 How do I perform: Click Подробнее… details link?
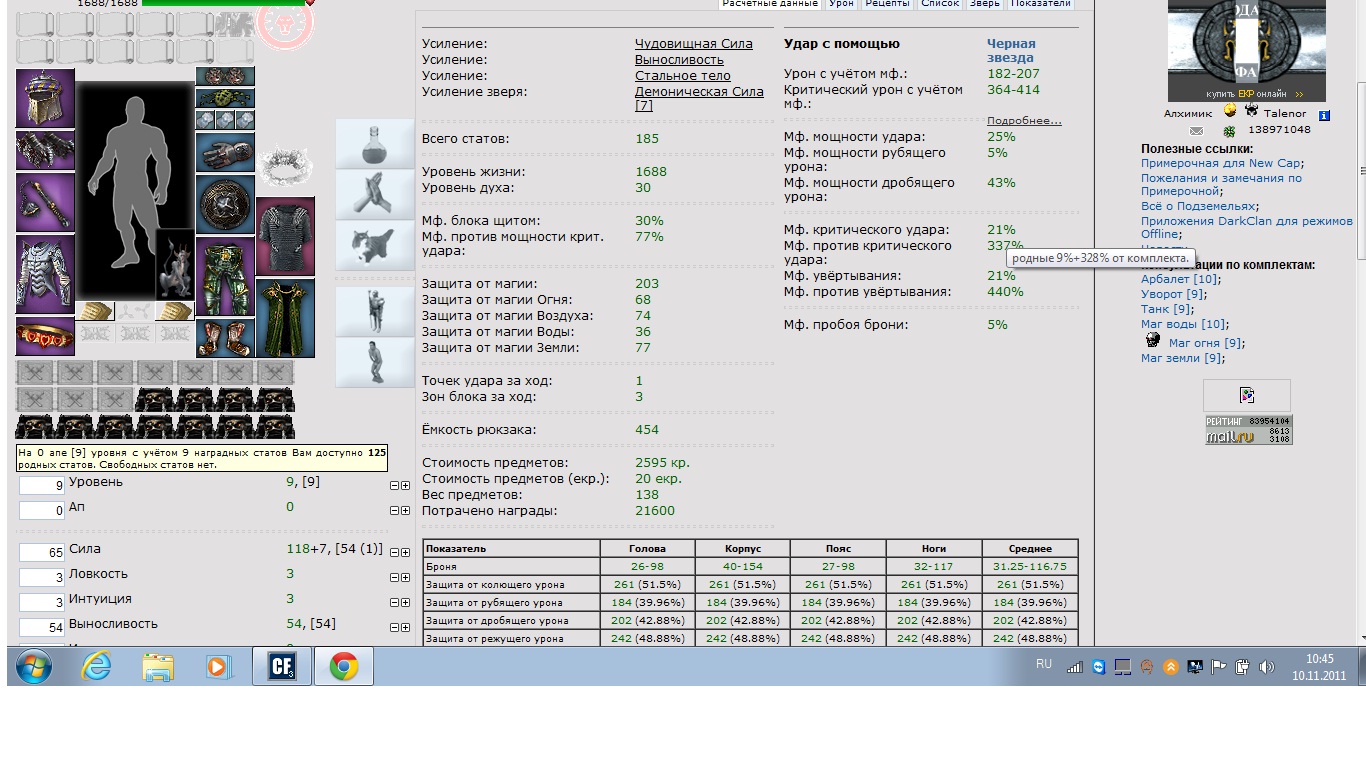point(1024,121)
